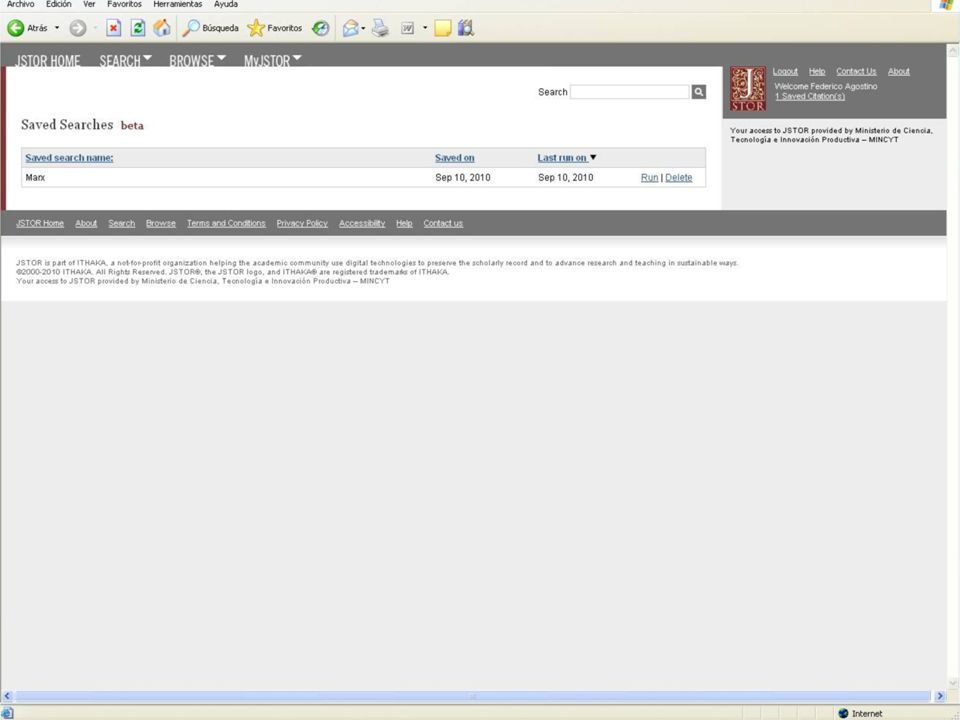Image resolution: width=960 pixels, height=720 pixels.
Task: Open the JSTOR Home footer link
Action: 40,223
